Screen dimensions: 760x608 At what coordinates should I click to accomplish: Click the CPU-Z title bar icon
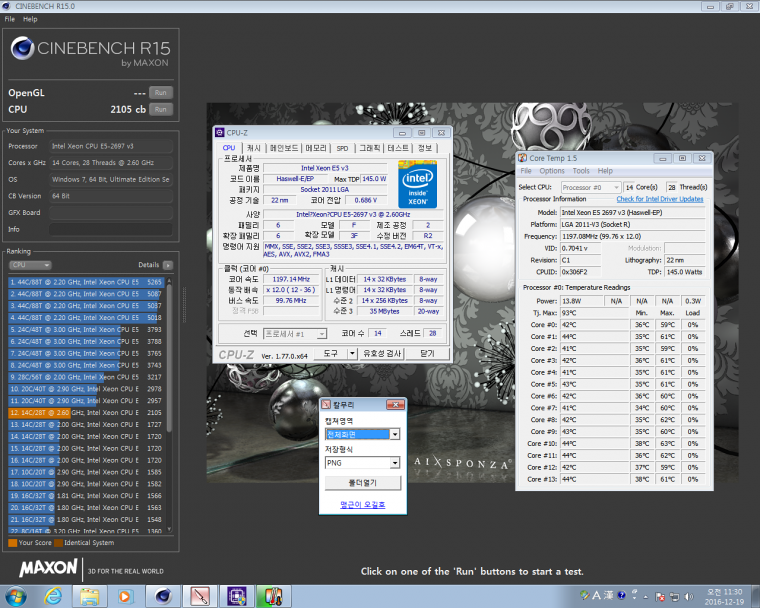220,132
